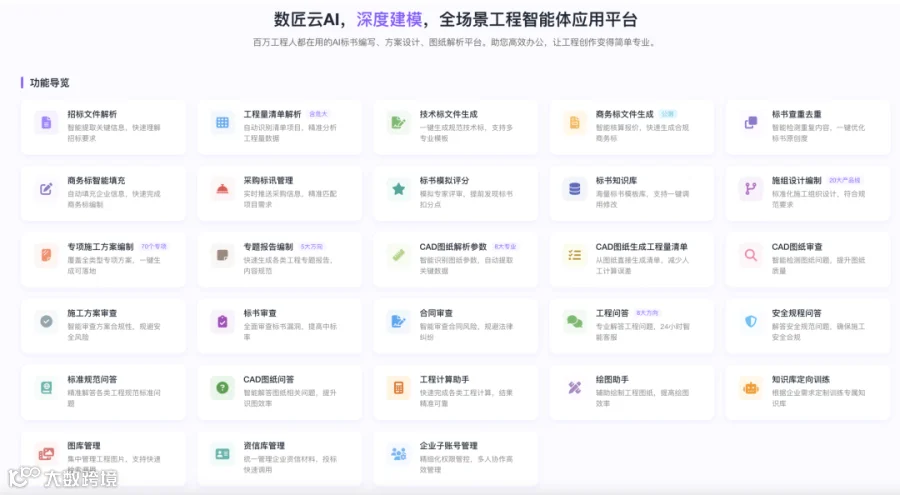Click the 标书审查 clipboard check icon
Viewport: 900px width, 495px height.
pos(222,322)
